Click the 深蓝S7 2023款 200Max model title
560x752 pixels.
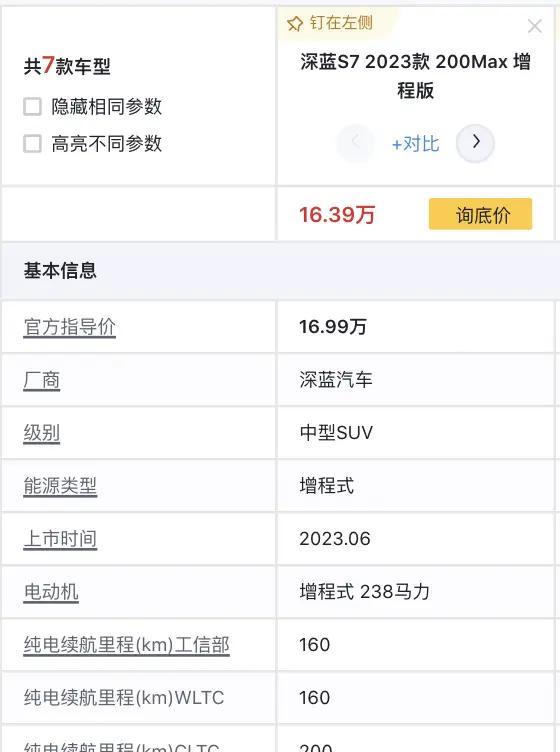415,76
